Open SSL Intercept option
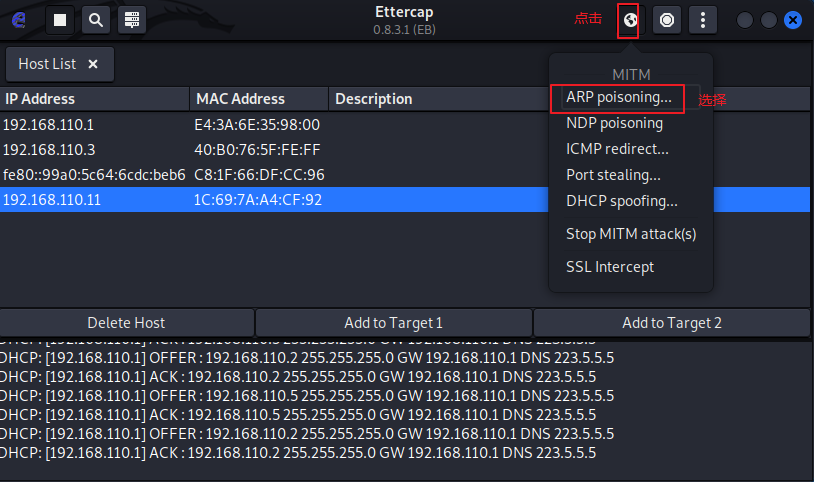Viewport: 814px width, 482px height. coord(610,267)
